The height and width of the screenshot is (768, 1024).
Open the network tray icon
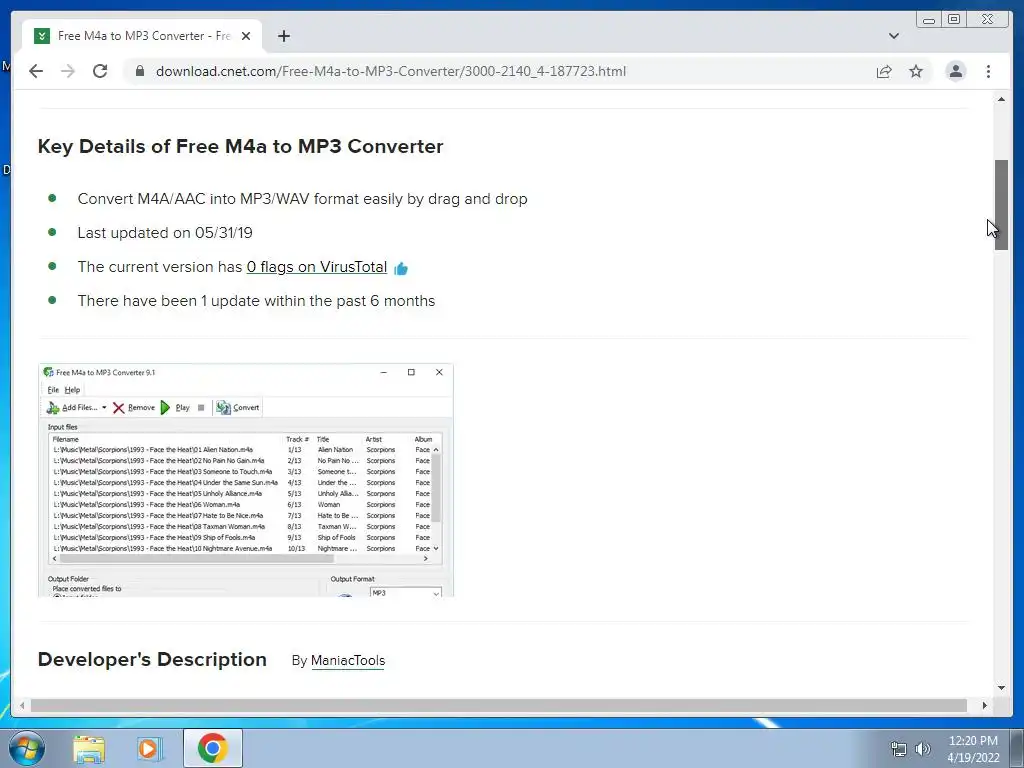(x=899, y=749)
